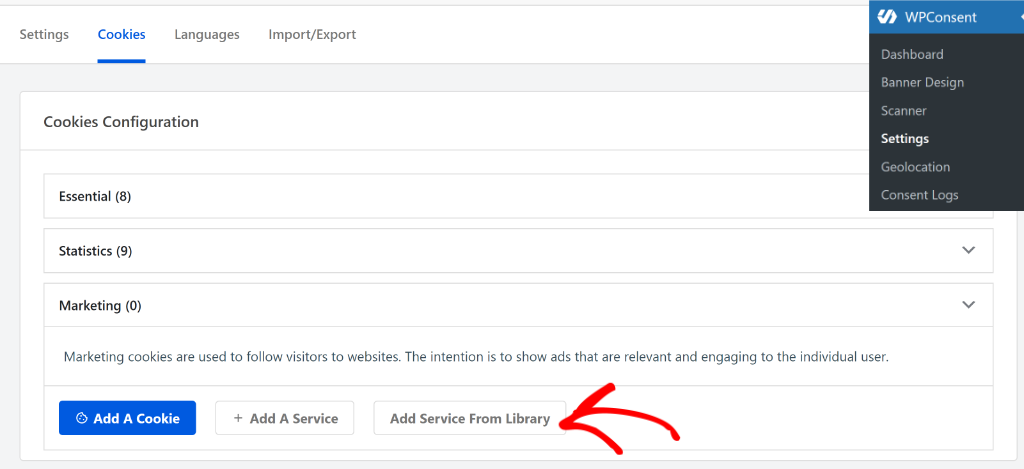Click the Marketing (0) heading

tap(100, 305)
